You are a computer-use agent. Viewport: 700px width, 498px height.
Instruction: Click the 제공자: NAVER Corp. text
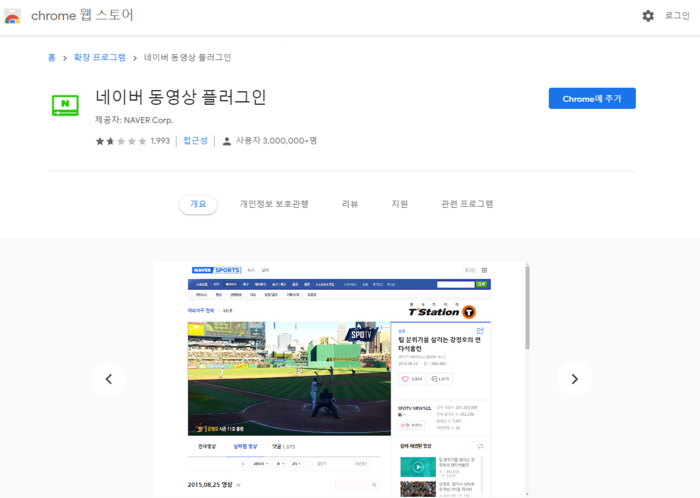coord(134,120)
